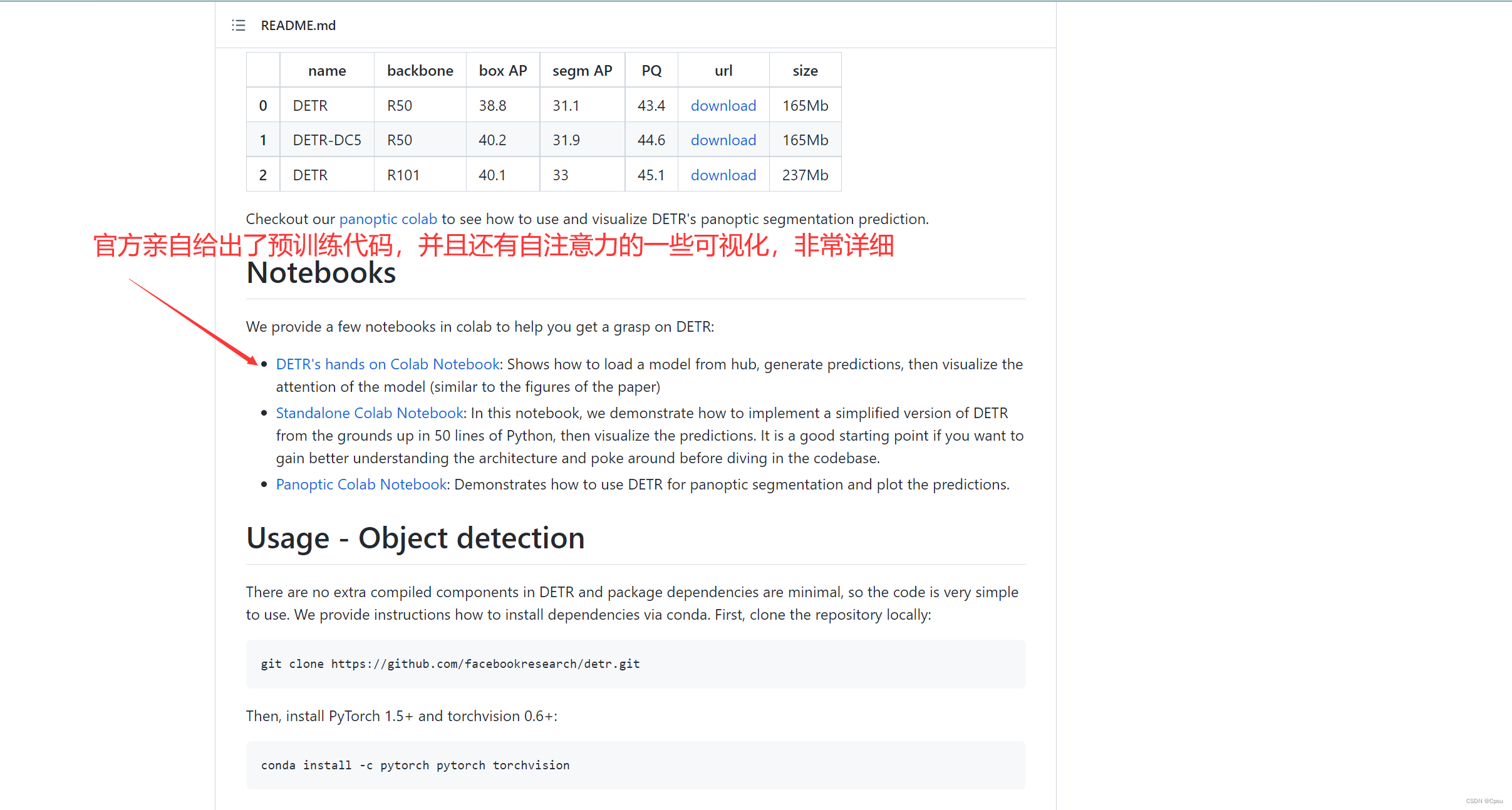Click the box AP column header
Screen dimensions: 1512x810
[502, 71]
